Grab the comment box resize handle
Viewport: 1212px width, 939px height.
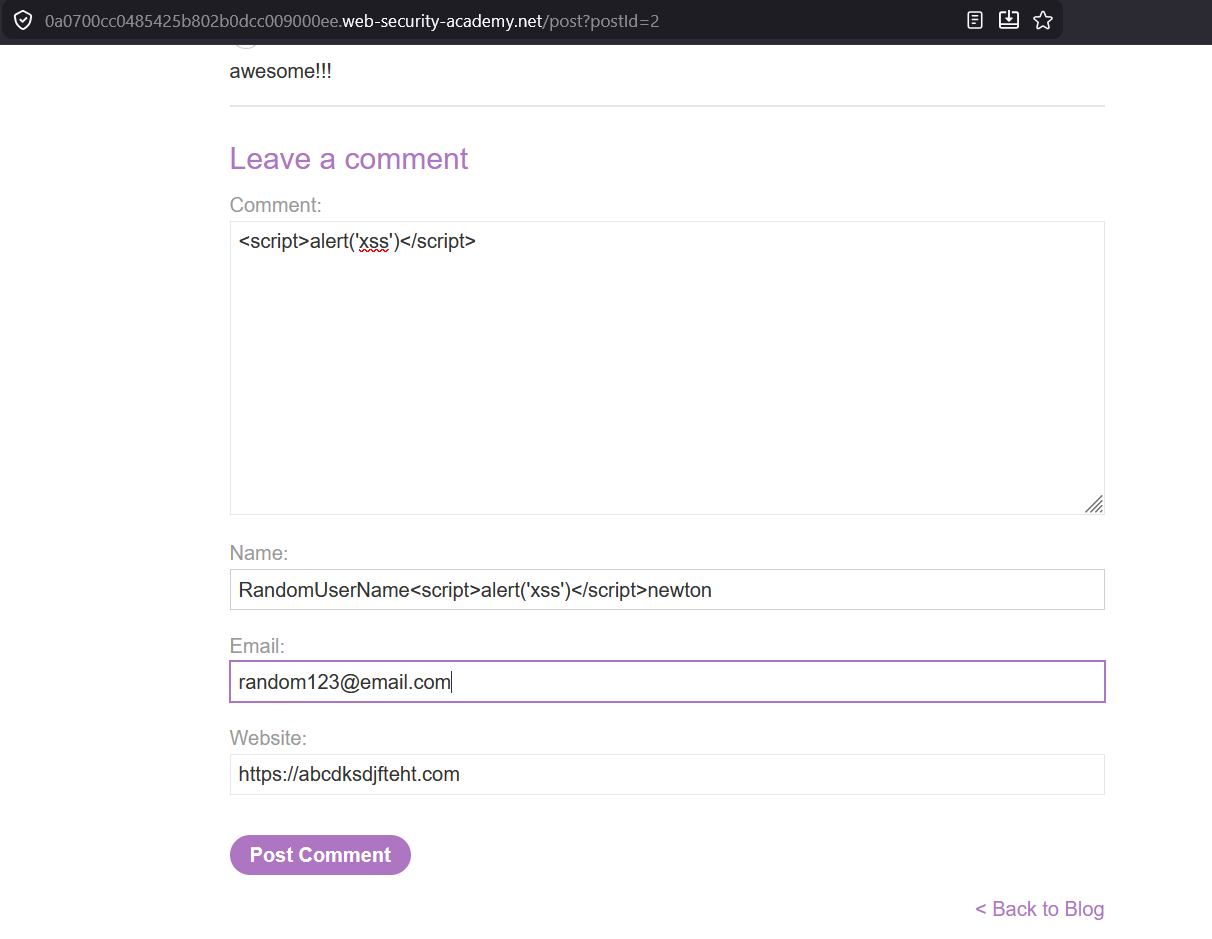1094,504
